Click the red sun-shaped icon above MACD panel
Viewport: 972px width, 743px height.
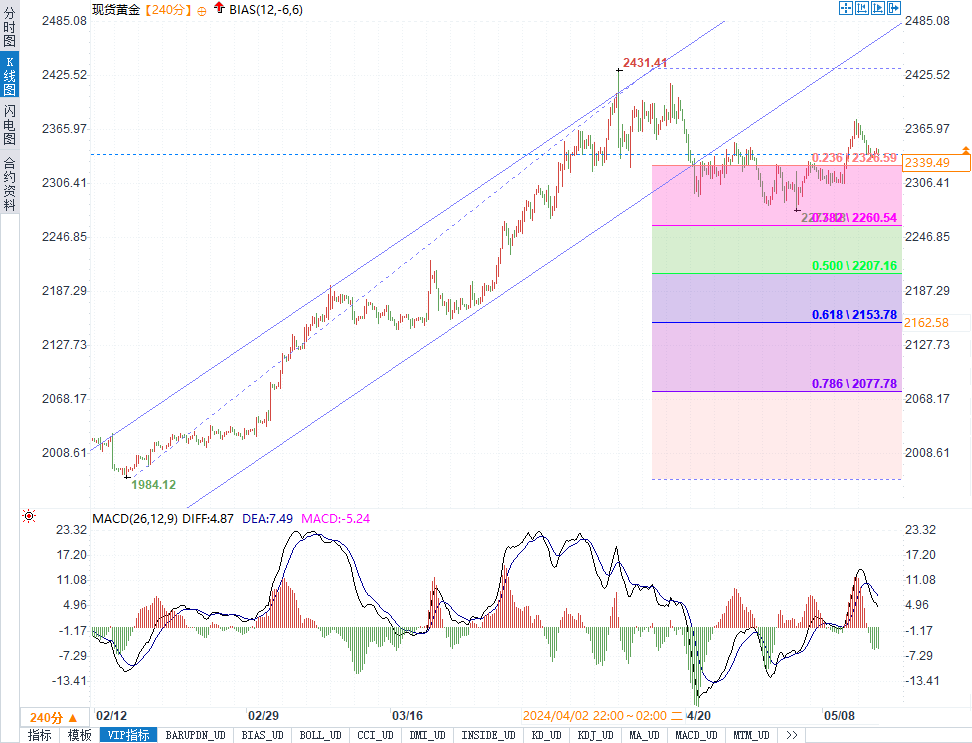click(29, 516)
